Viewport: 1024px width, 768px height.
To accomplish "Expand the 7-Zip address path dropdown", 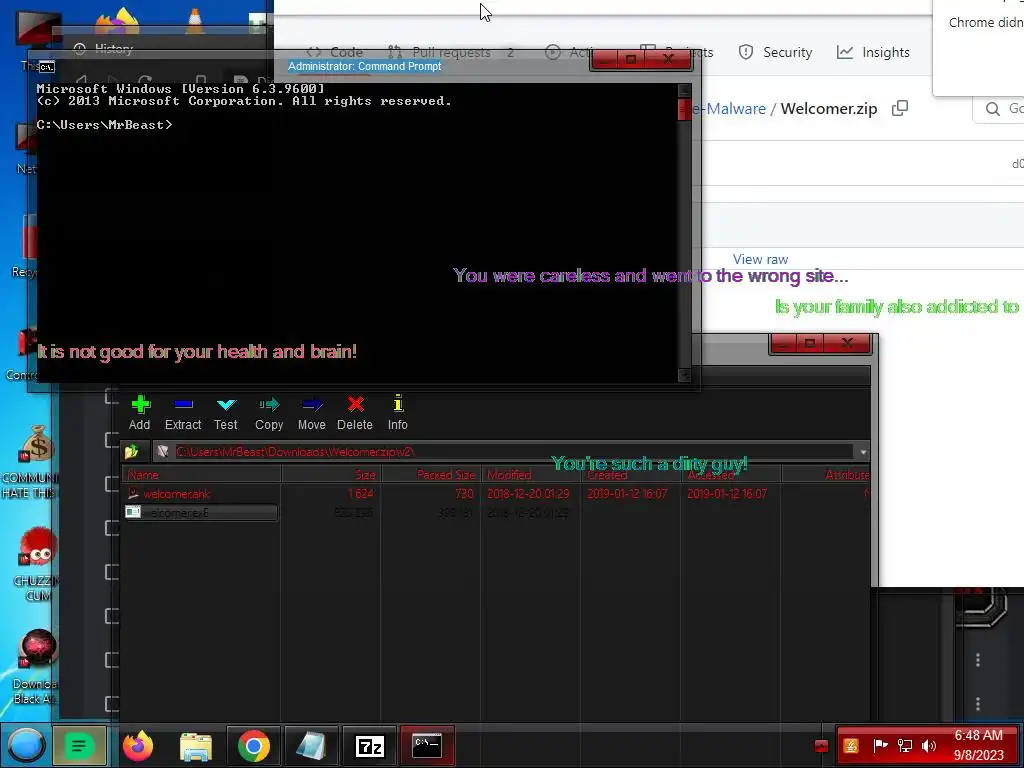I will coord(863,452).
